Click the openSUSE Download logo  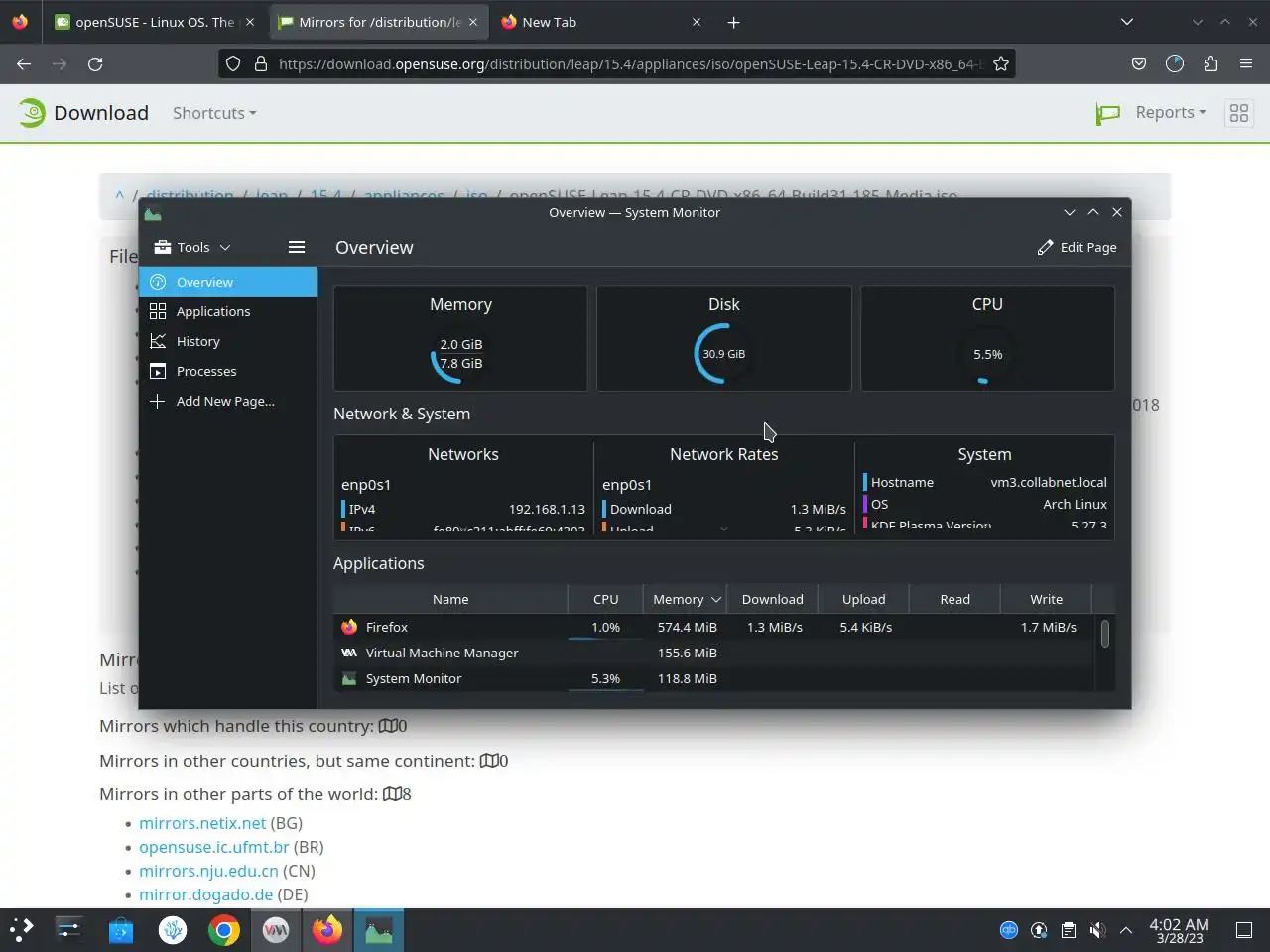click(83, 113)
